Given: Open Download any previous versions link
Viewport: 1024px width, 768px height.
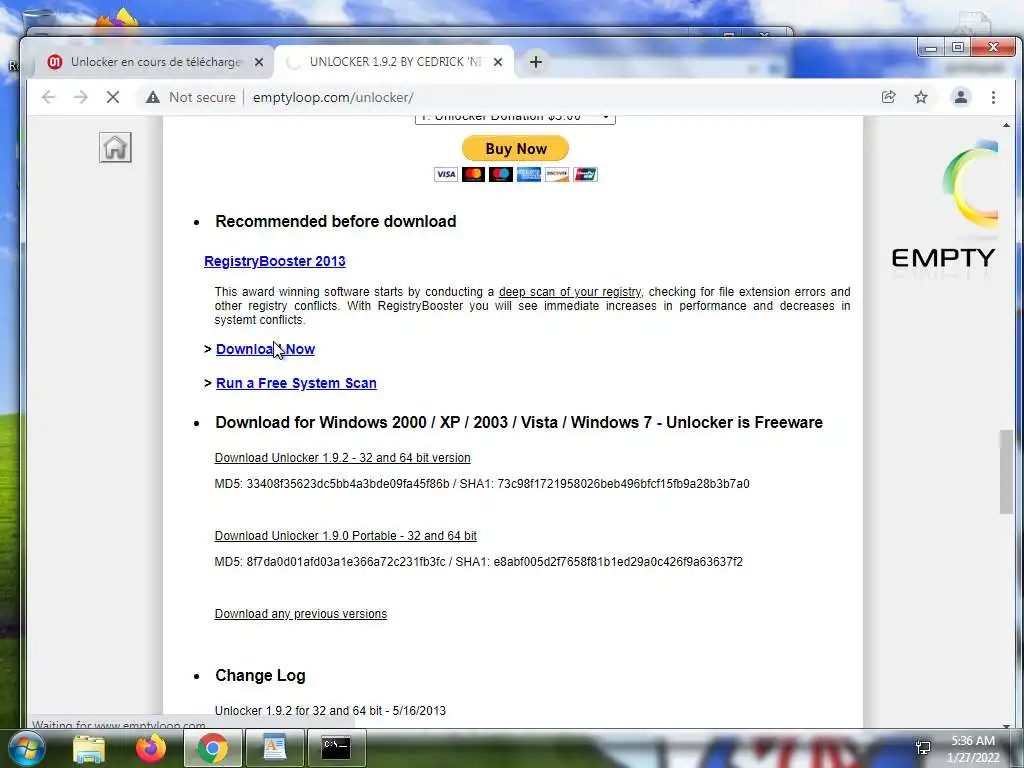Looking at the screenshot, I should pos(300,614).
